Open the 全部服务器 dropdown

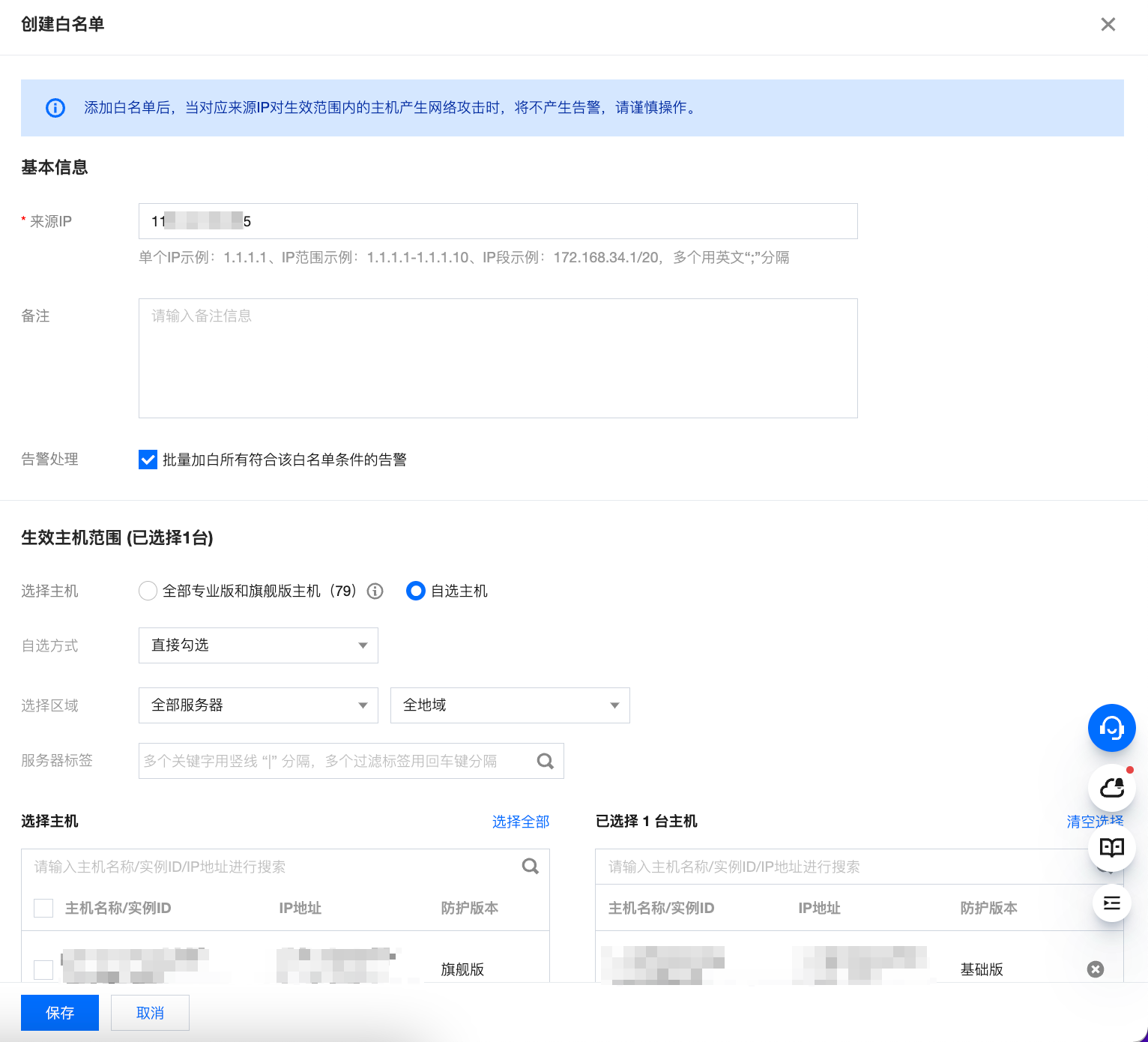pyautogui.click(x=259, y=705)
